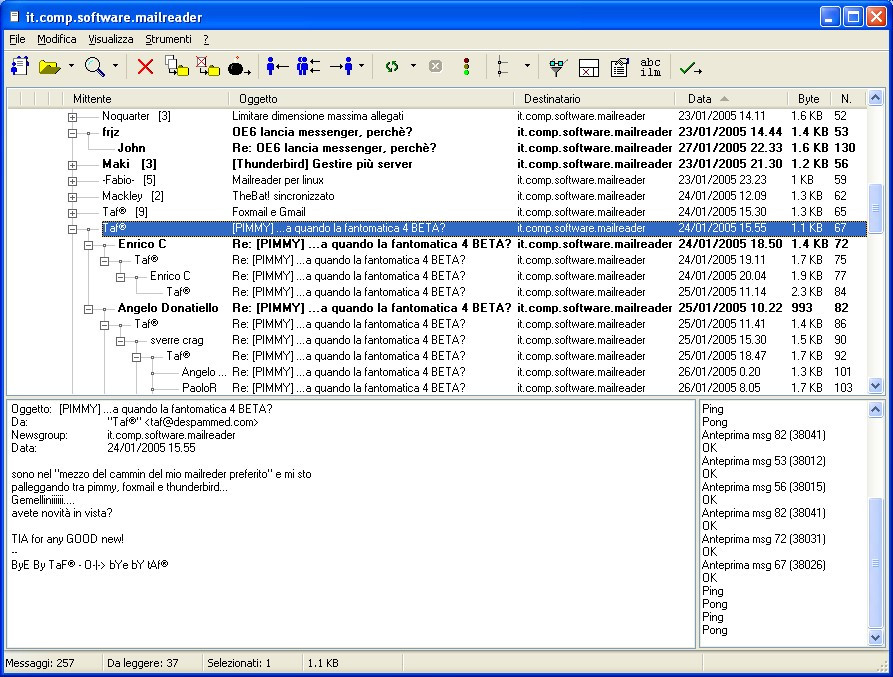893x677 pixels.
Task: Expand the Taf® [9] Foxmail e Gmail thread
Action: [72, 213]
